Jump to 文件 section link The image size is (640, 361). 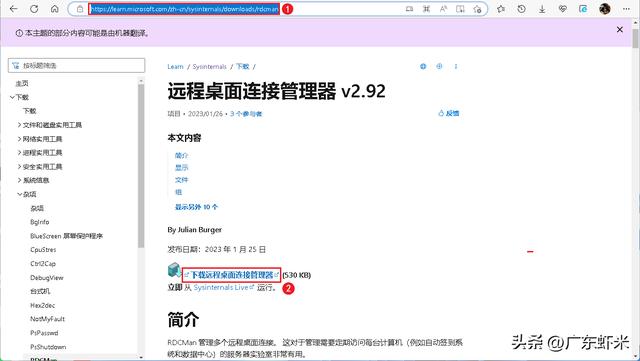pos(181,180)
